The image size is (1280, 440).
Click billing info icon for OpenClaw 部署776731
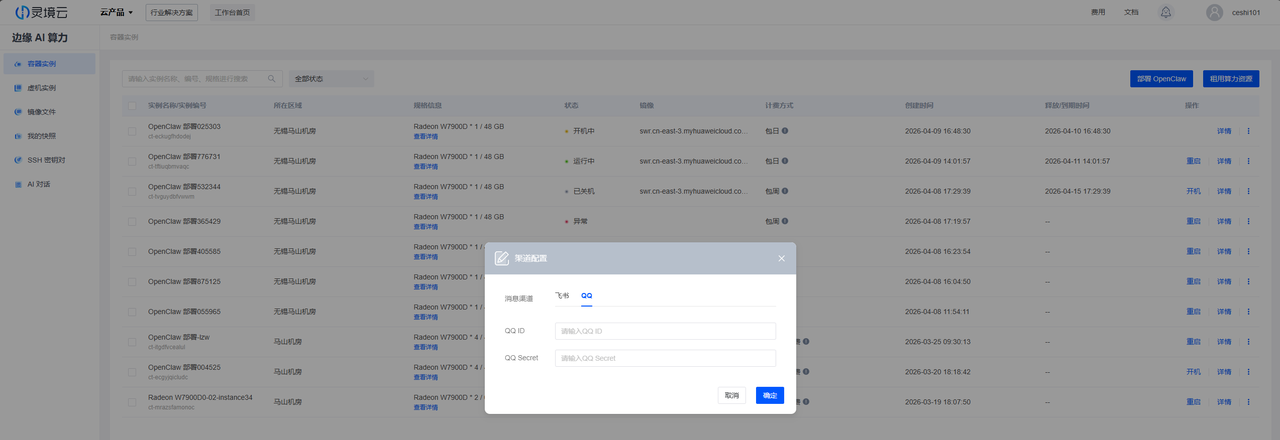click(x=785, y=161)
